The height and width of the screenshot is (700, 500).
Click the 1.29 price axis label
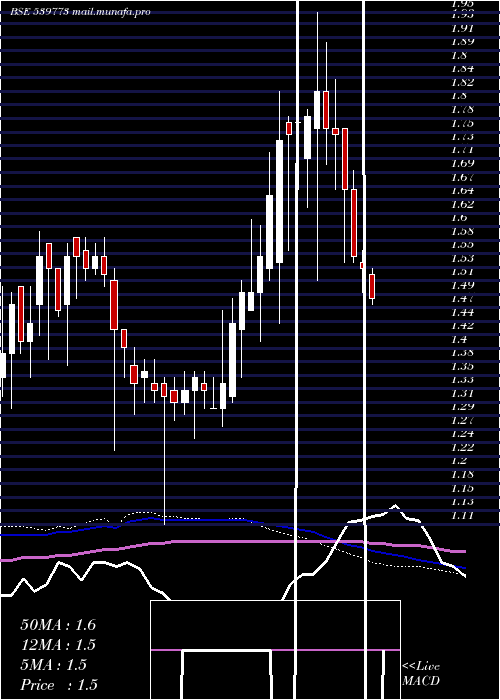[462, 407]
